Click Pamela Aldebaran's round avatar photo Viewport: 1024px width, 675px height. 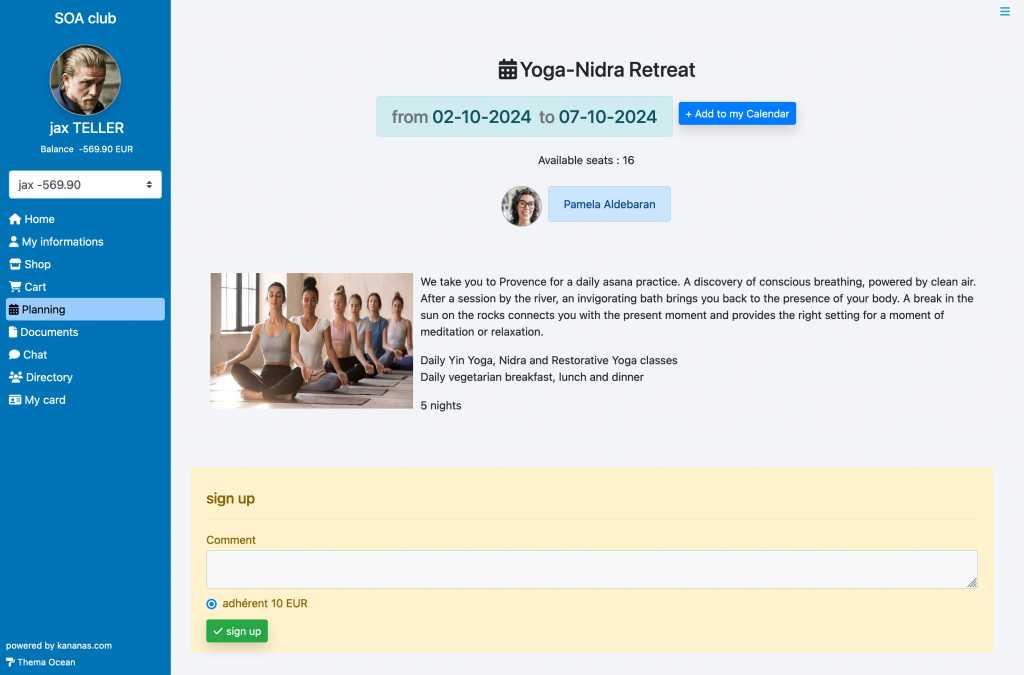pyautogui.click(x=521, y=206)
